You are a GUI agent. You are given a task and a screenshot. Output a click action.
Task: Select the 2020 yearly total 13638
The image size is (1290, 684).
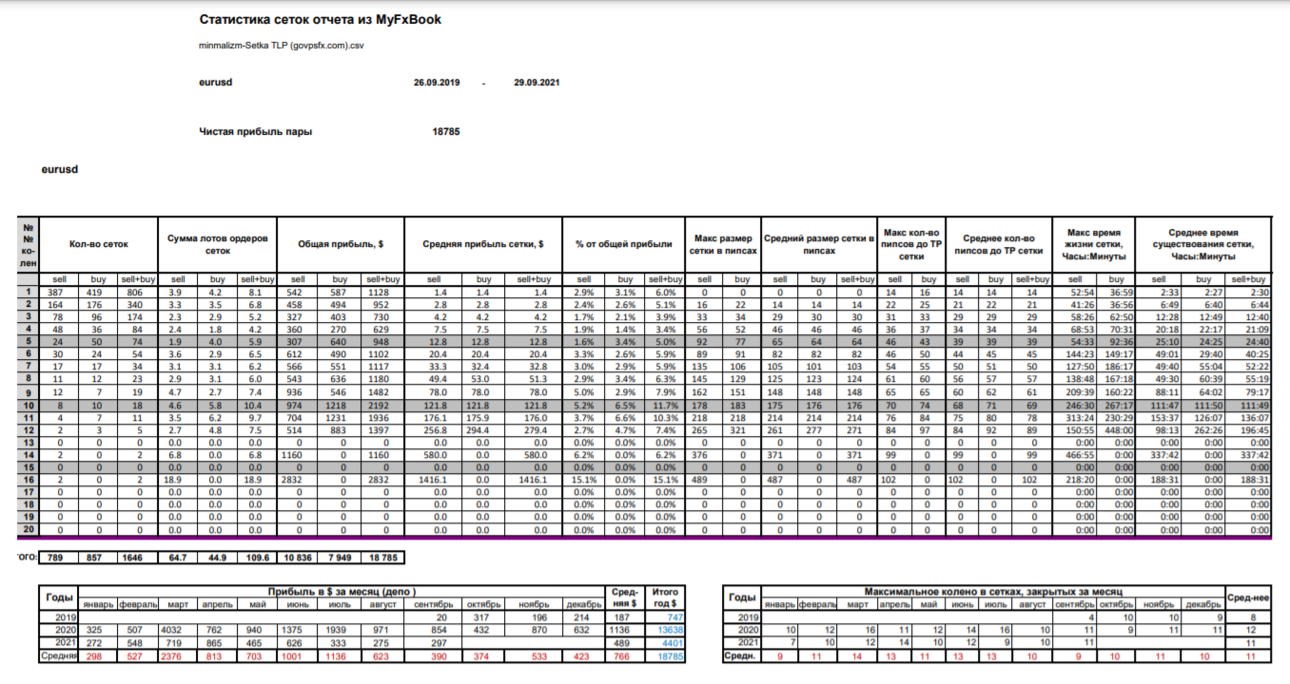click(x=669, y=630)
